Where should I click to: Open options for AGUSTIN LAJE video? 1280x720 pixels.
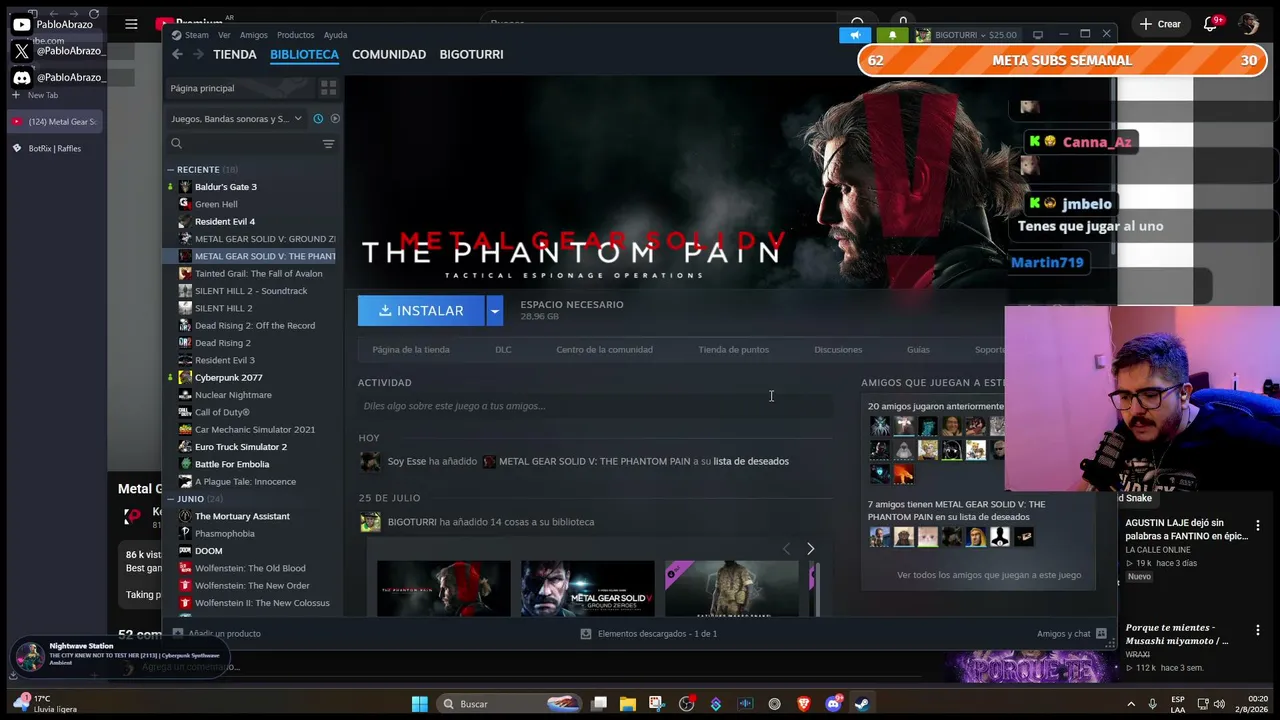coord(1258,524)
